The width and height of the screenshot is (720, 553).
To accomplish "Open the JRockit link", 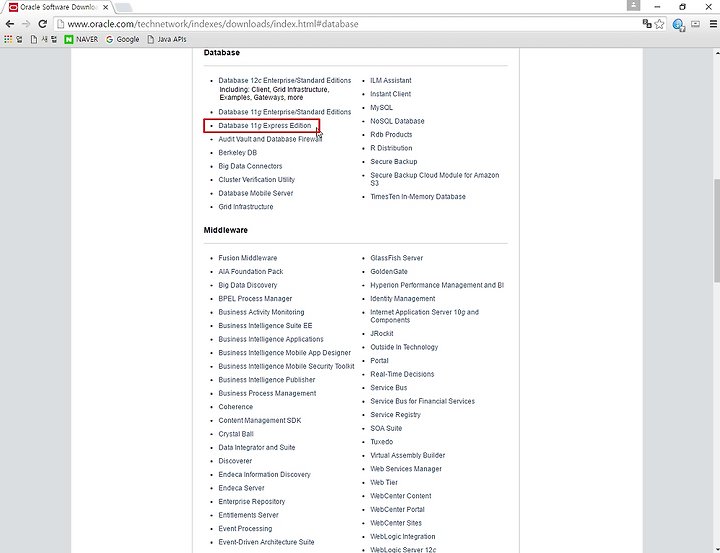I will coord(382,334).
